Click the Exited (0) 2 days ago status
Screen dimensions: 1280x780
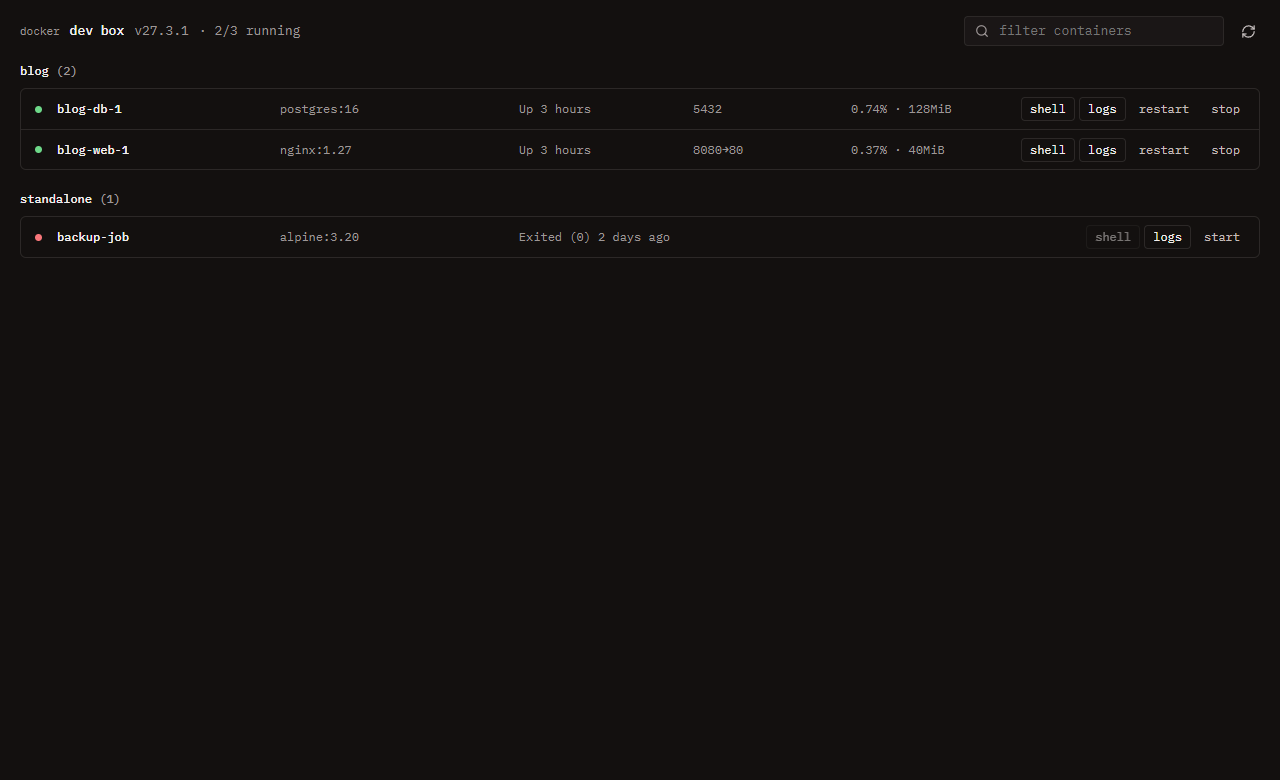(594, 237)
